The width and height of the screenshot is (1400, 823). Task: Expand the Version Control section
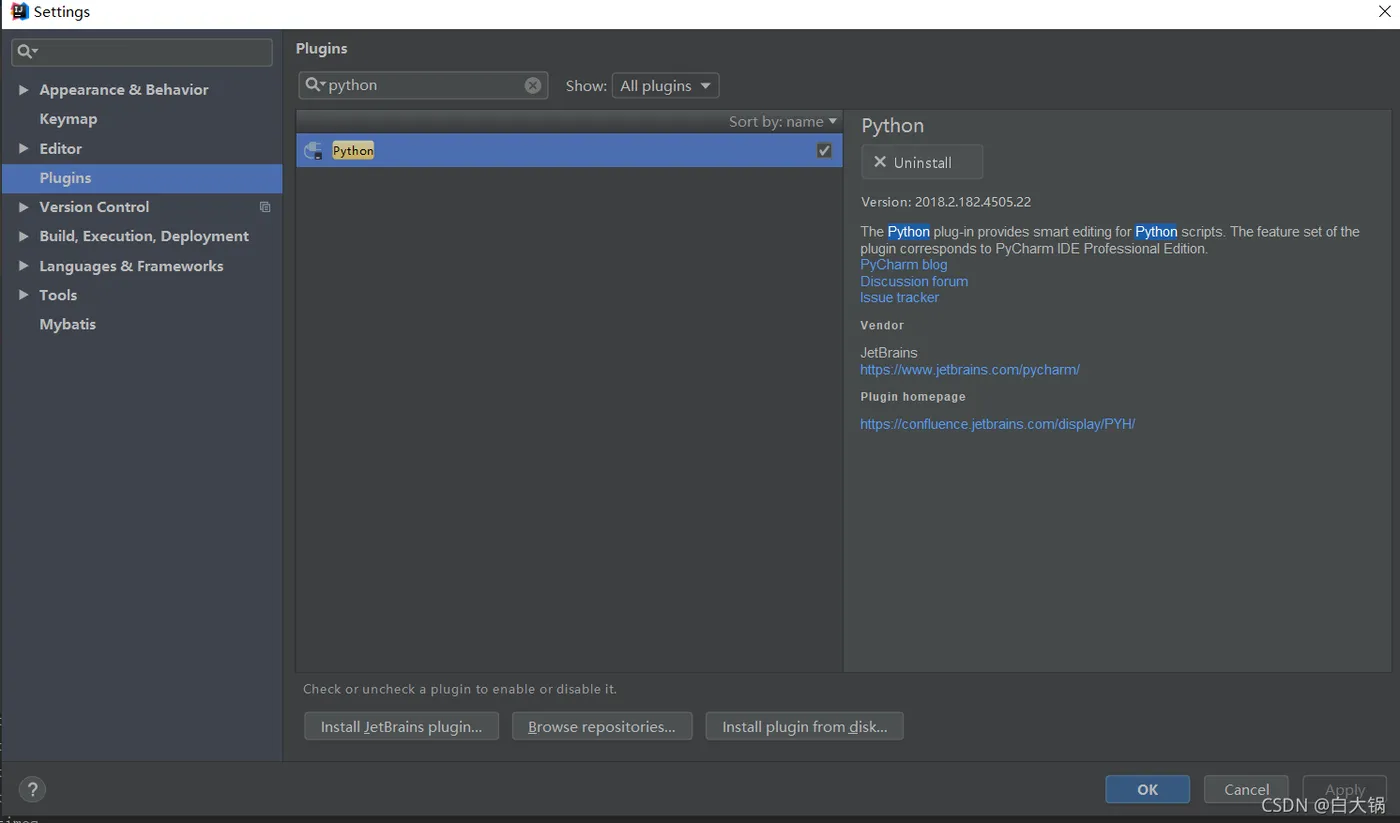[23, 207]
